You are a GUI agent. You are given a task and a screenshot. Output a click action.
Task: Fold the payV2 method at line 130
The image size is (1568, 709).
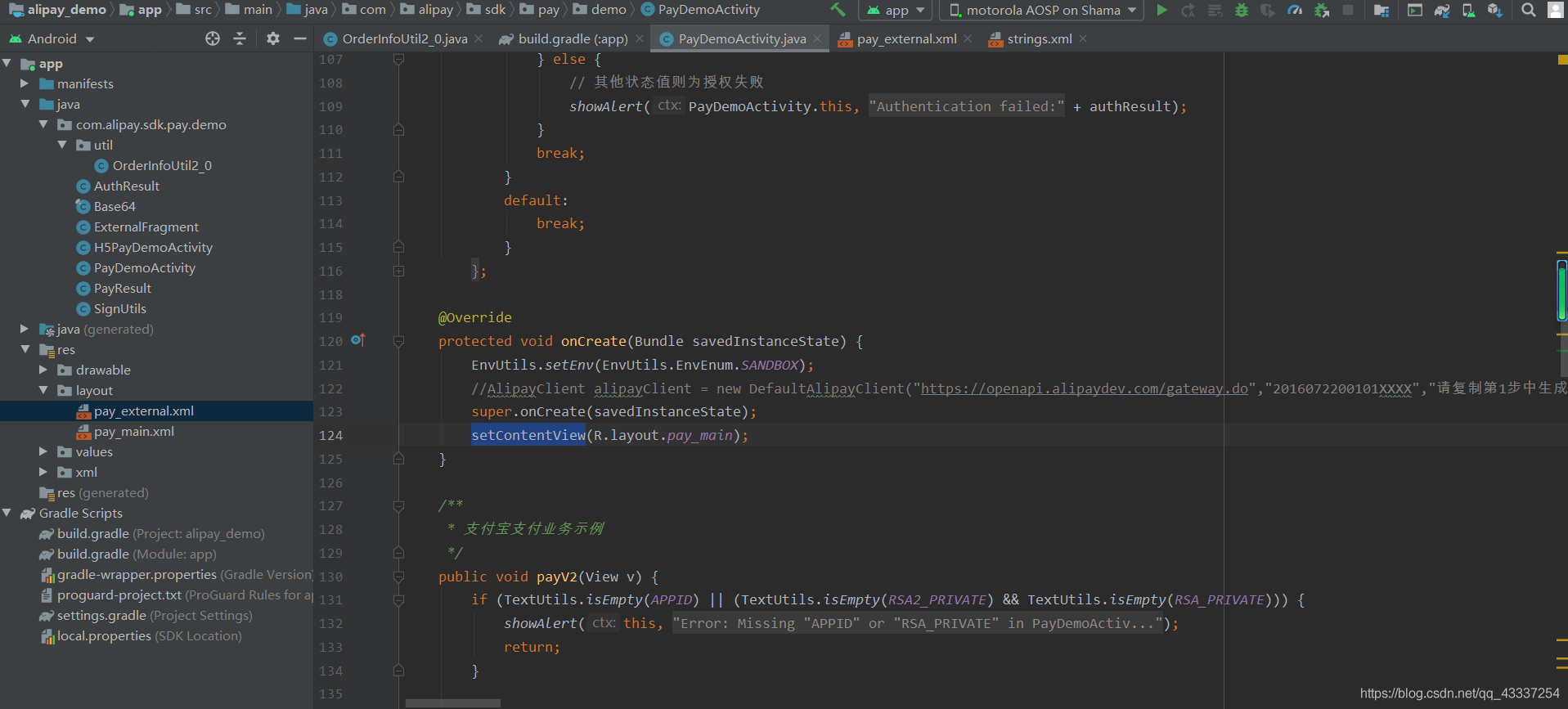(x=398, y=577)
